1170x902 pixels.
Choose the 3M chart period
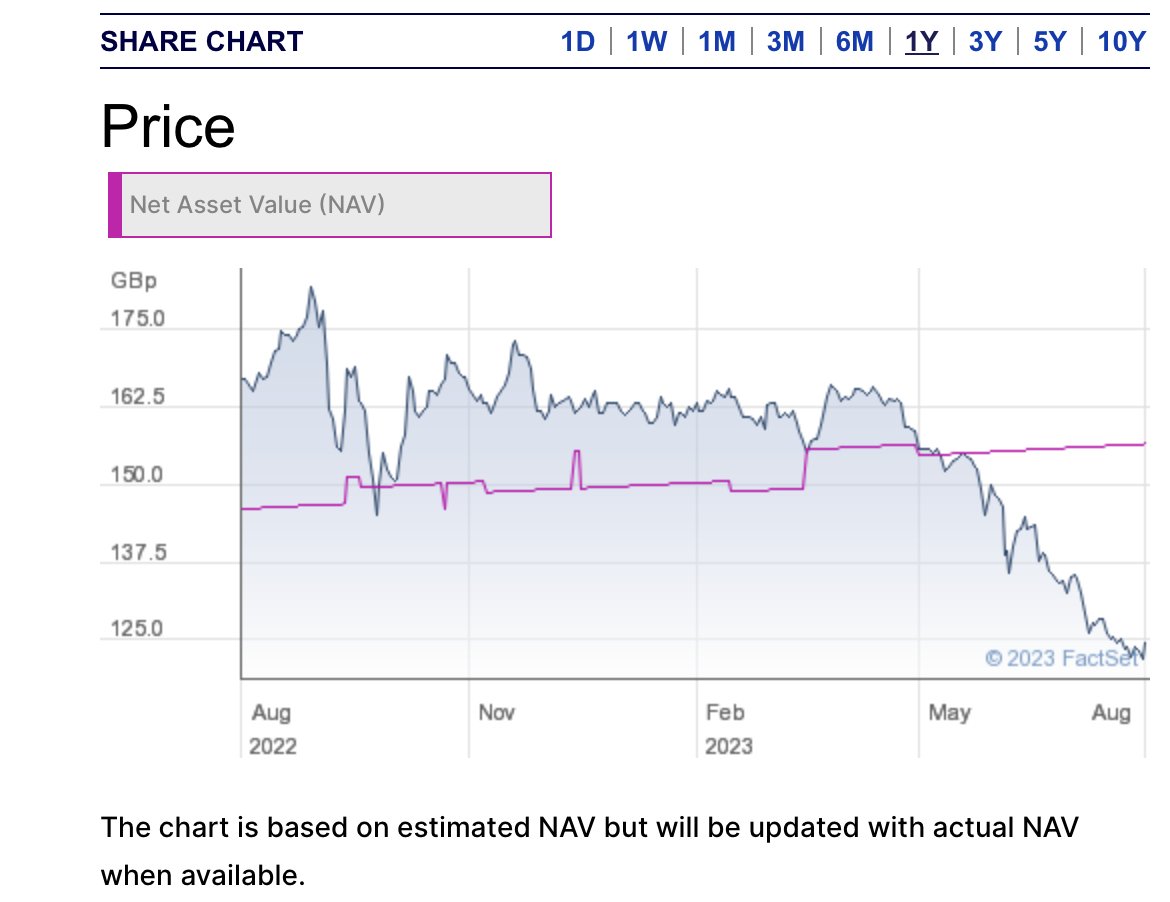tap(786, 41)
